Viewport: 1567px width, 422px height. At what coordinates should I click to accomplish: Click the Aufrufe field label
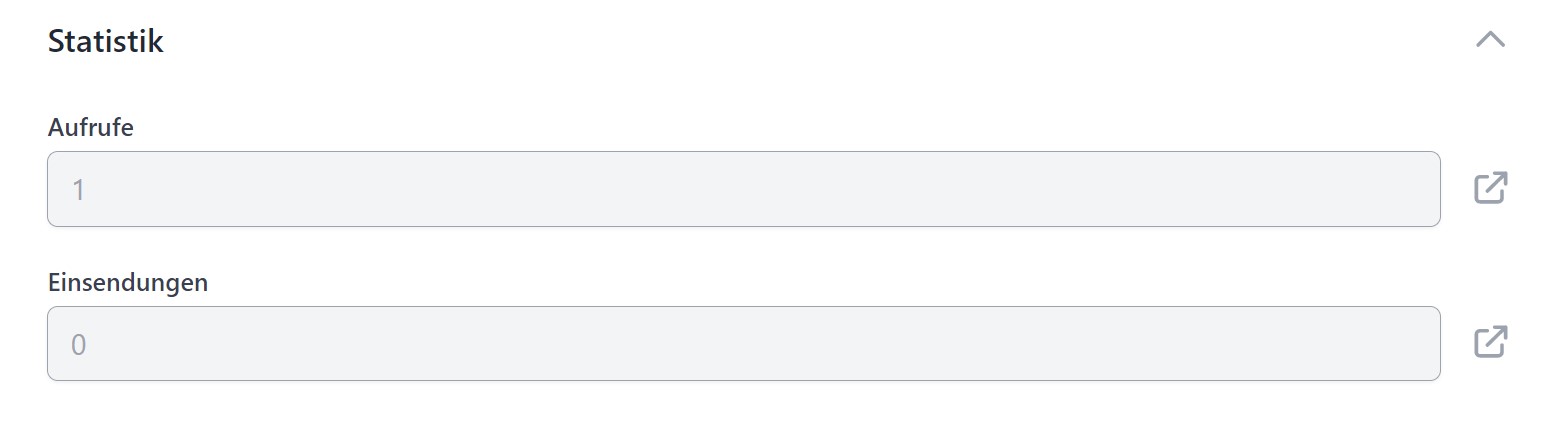click(x=91, y=128)
